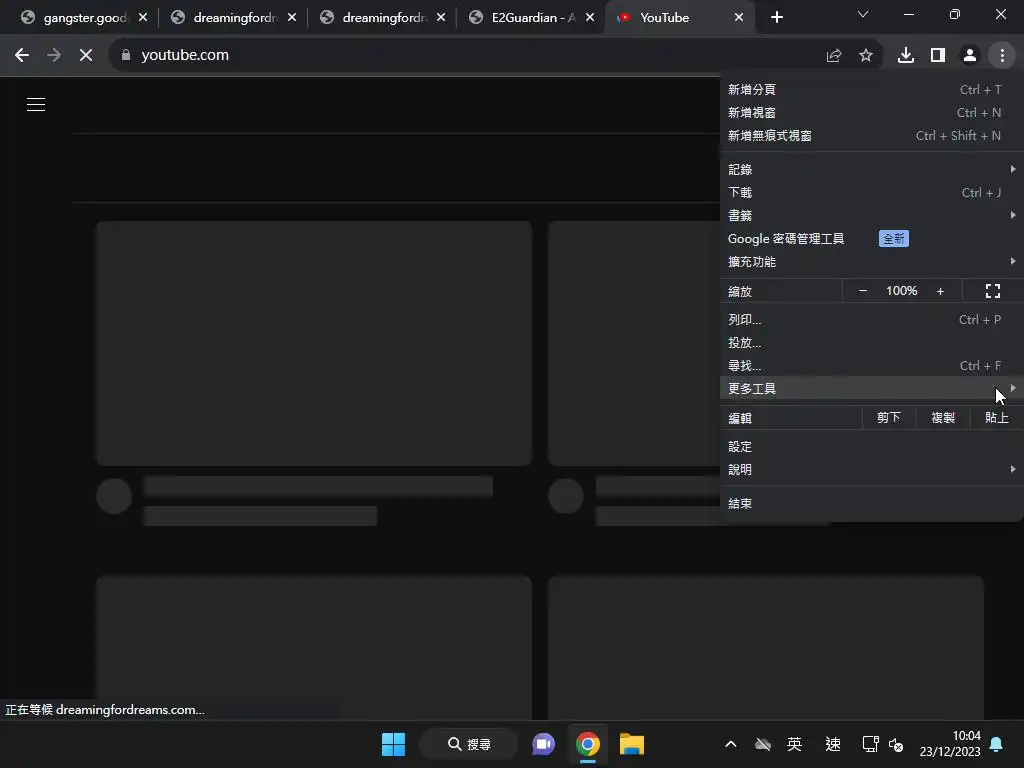Click the Chrome taskbar icon

click(588, 744)
